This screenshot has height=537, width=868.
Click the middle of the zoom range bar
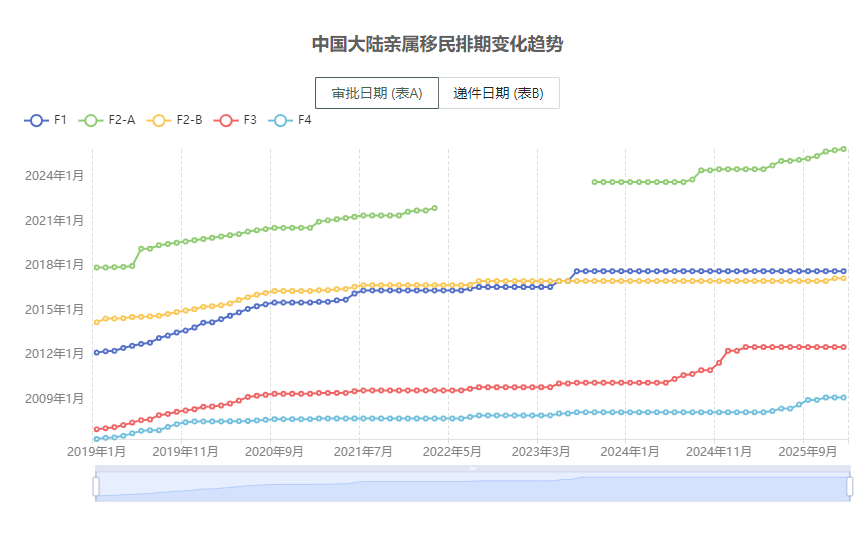click(x=472, y=486)
